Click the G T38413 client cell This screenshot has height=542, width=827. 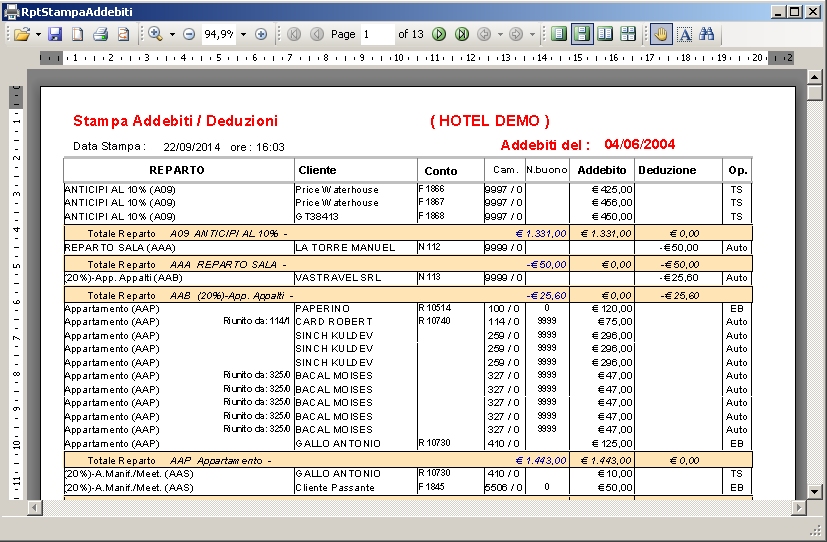tap(316, 216)
